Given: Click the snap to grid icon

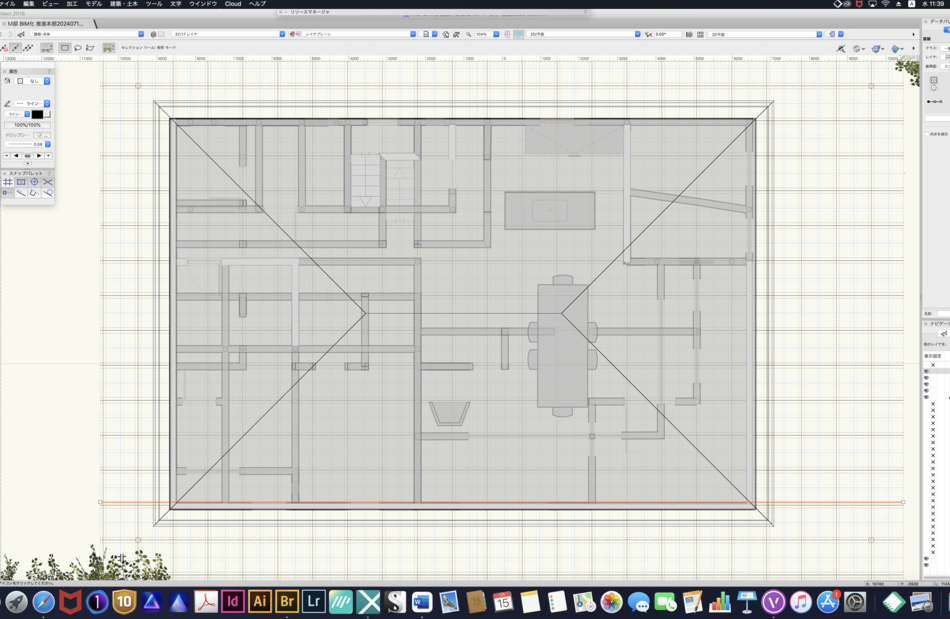Looking at the screenshot, I should click(8, 182).
